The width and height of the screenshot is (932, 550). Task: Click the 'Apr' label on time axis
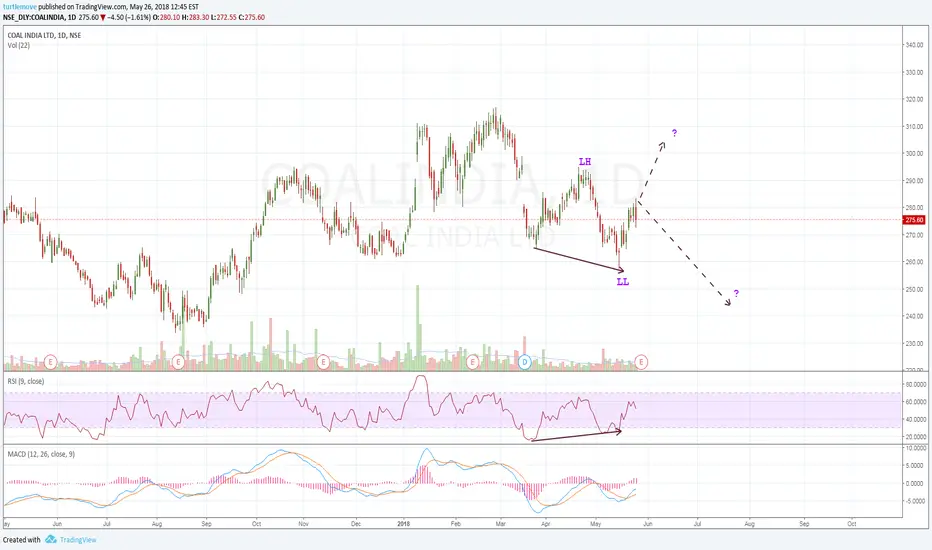click(x=545, y=524)
